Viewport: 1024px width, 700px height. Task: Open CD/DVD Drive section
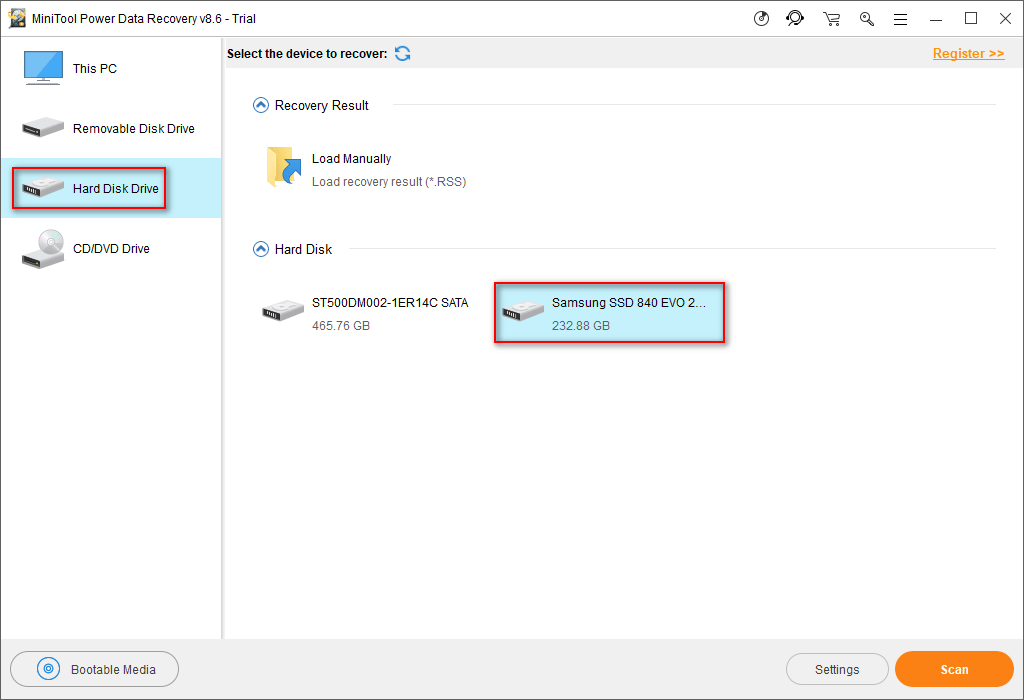[110, 249]
